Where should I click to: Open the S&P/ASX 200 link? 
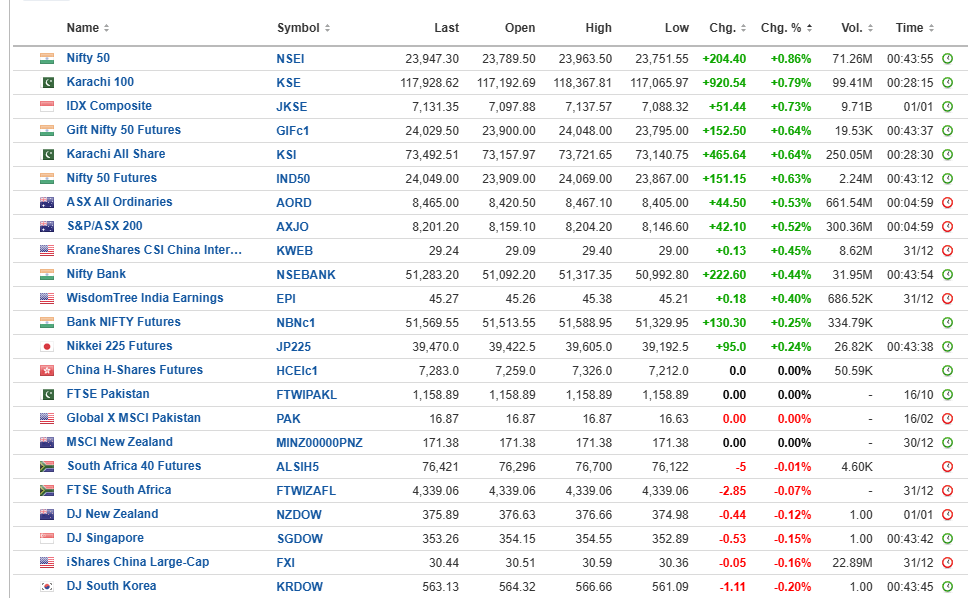click(105, 226)
